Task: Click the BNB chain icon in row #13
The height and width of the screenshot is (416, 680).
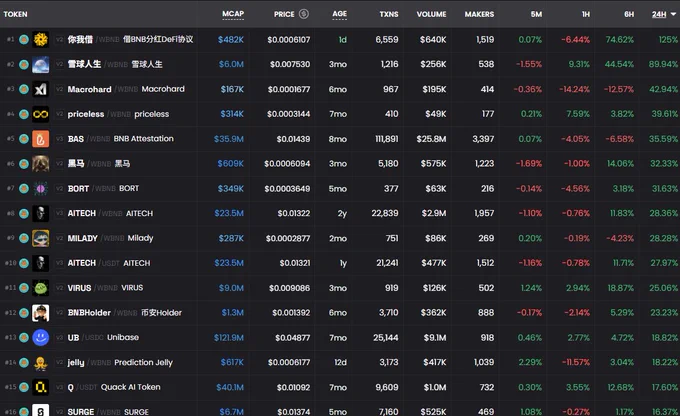Action: coord(24,337)
